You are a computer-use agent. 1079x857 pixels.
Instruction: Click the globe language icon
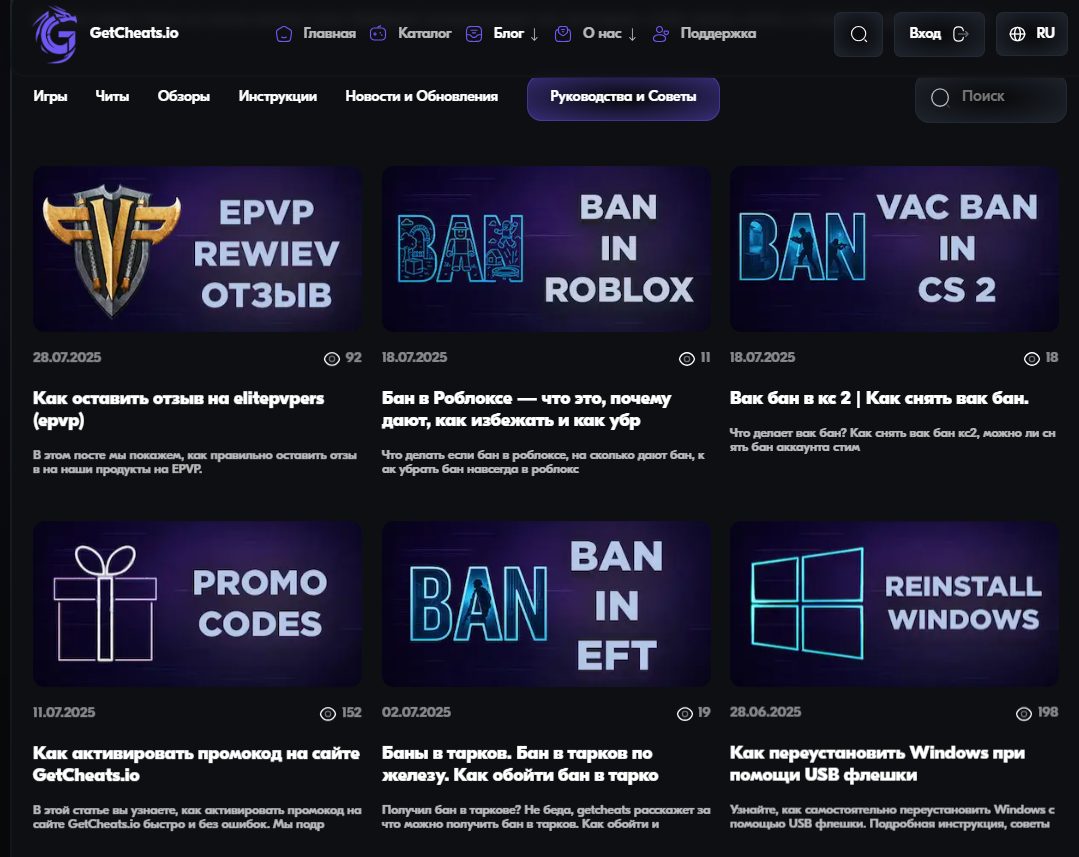(x=1017, y=34)
